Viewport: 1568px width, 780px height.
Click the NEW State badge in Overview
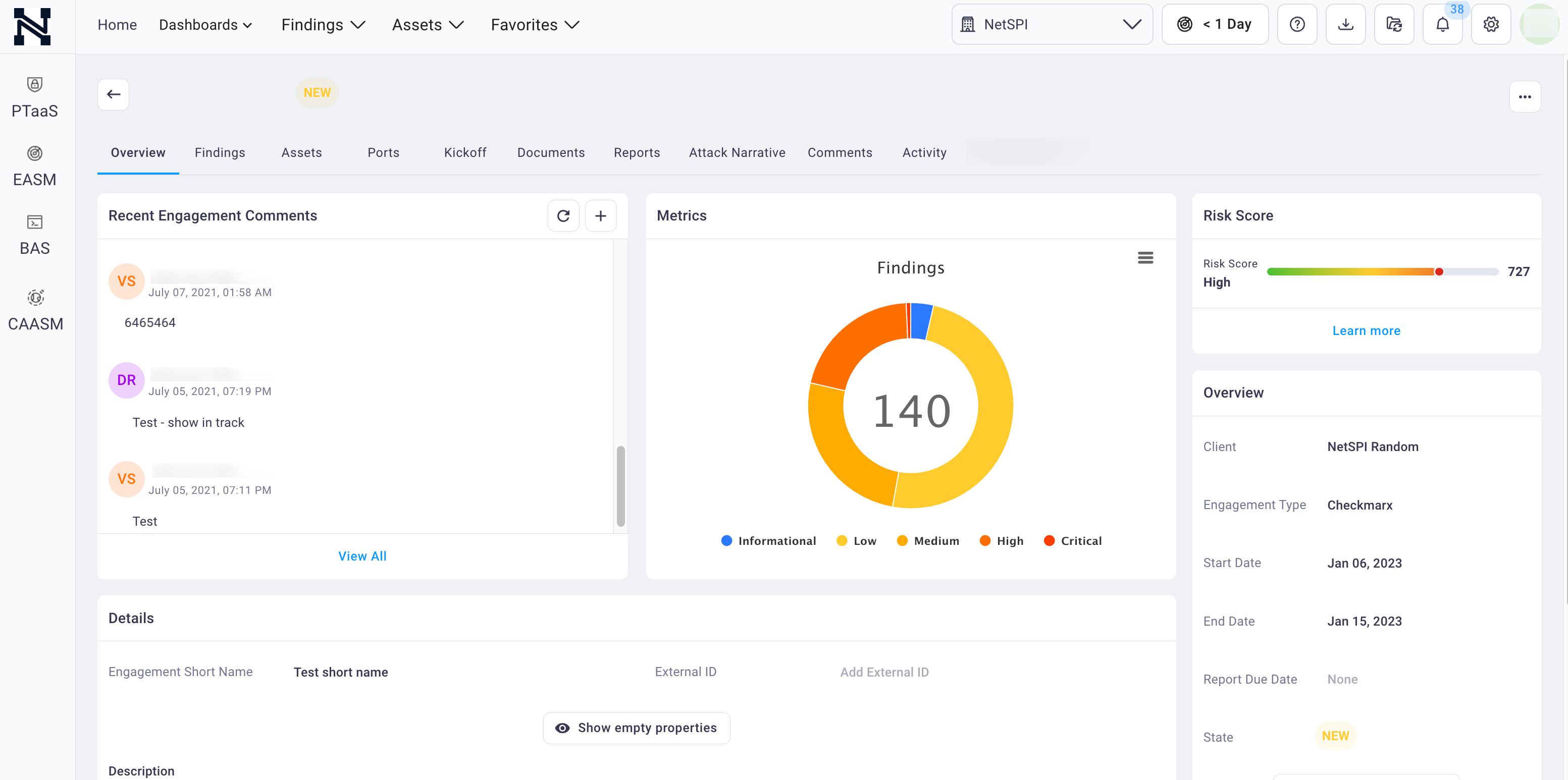point(1335,736)
